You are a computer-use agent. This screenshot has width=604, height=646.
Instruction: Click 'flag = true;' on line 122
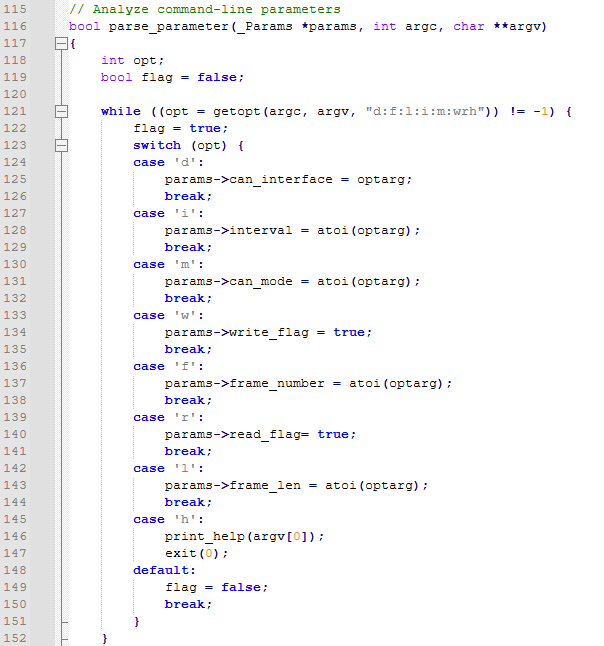tap(180, 129)
